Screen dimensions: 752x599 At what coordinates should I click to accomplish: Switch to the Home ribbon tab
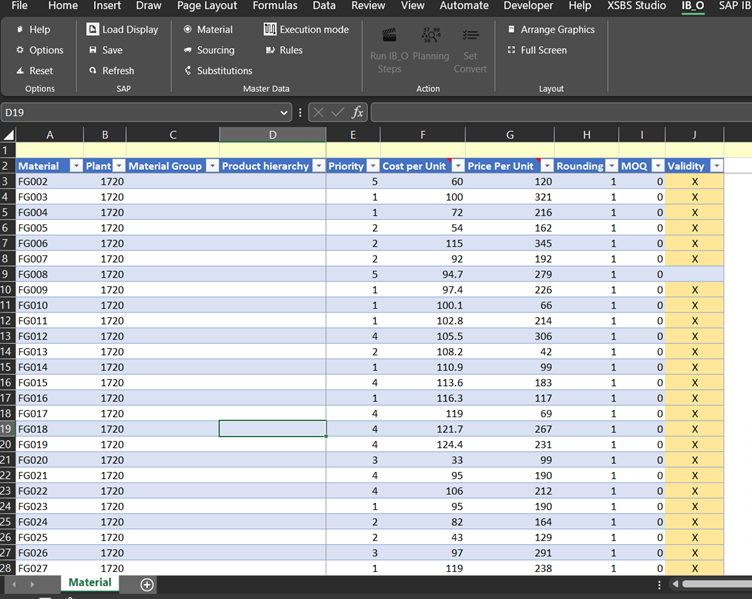[63, 6]
